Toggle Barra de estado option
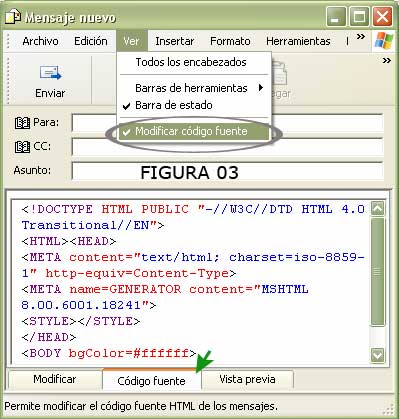 point(194,105)
